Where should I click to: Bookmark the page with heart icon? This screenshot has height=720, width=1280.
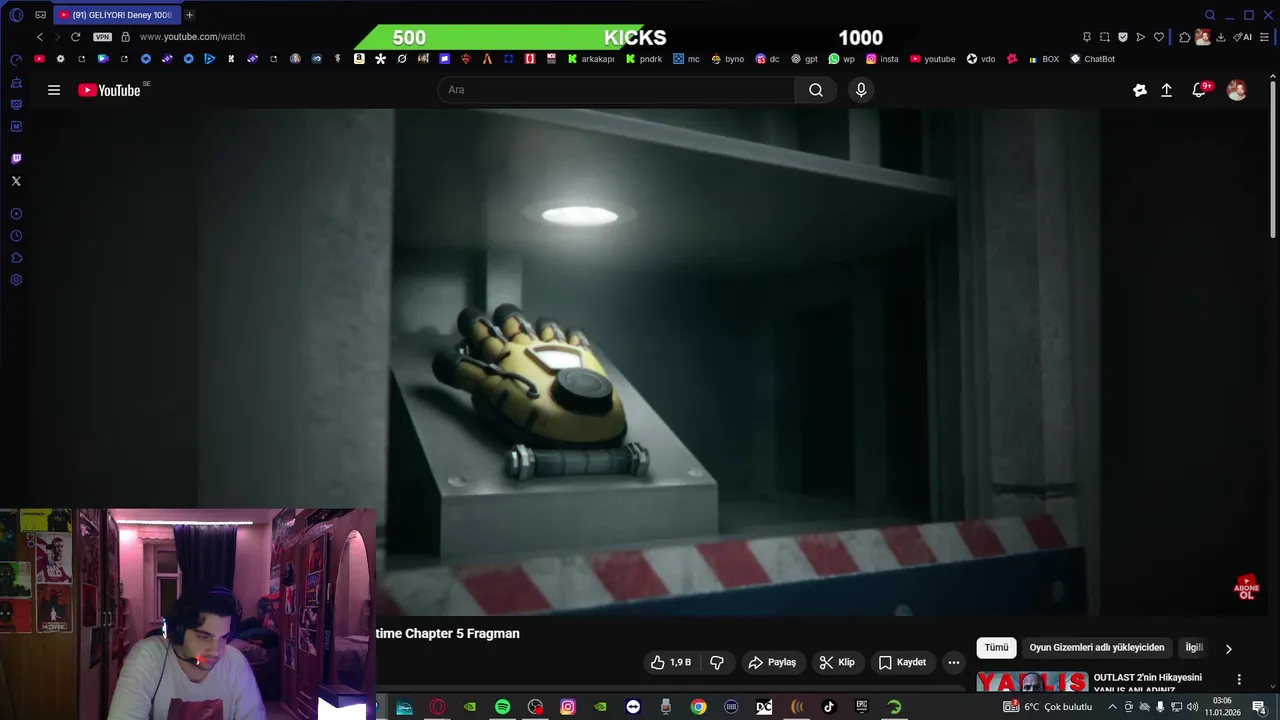[1159, 37]
